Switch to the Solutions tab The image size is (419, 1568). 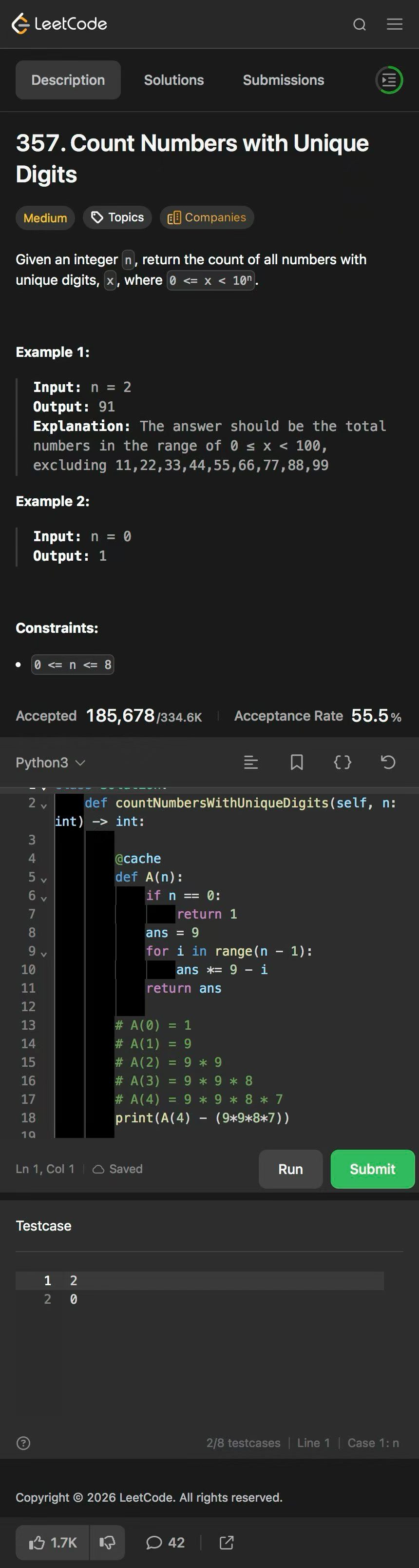pos(174,80)
